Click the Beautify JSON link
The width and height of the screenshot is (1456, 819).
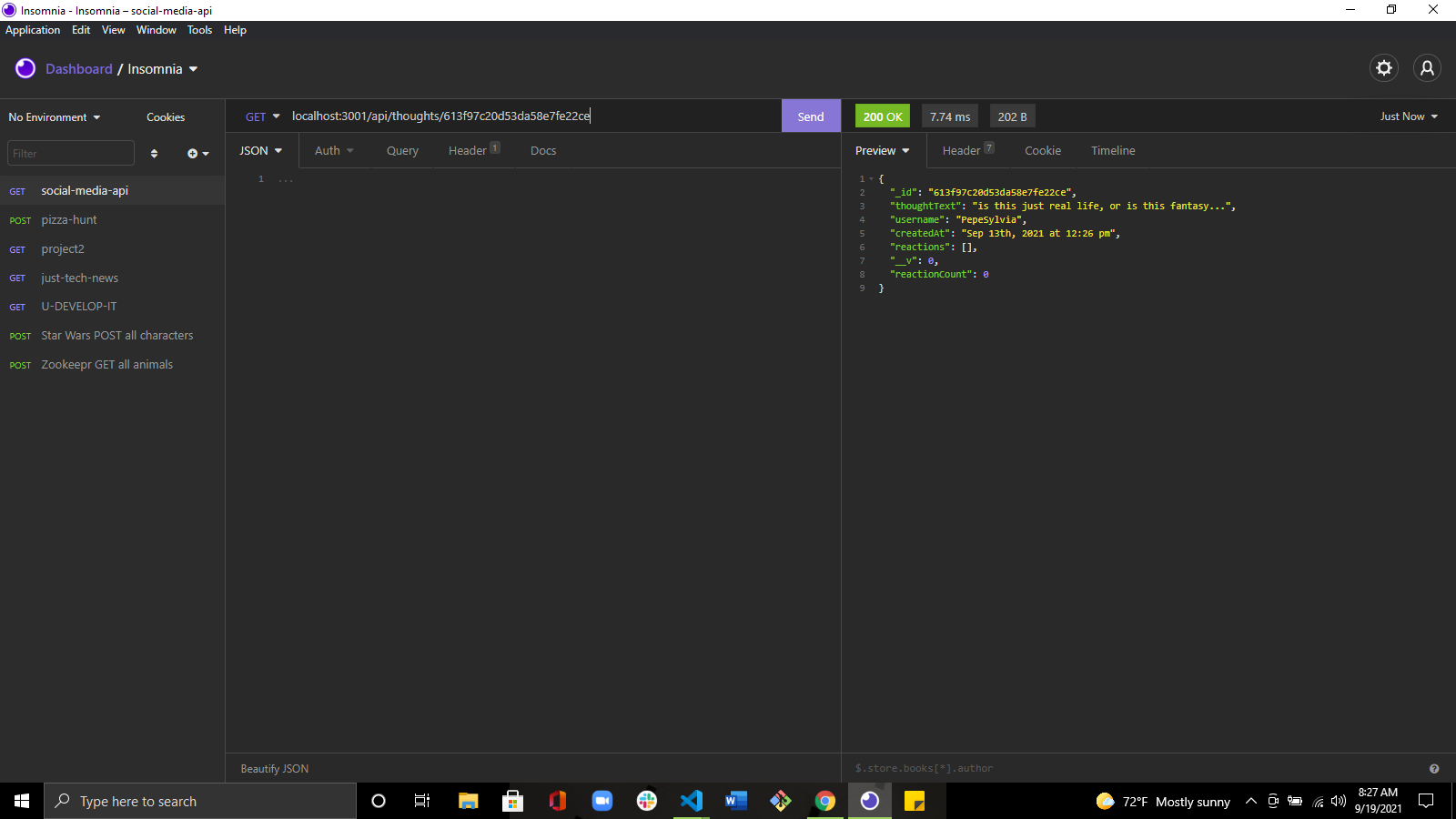(x=273, y=768)
